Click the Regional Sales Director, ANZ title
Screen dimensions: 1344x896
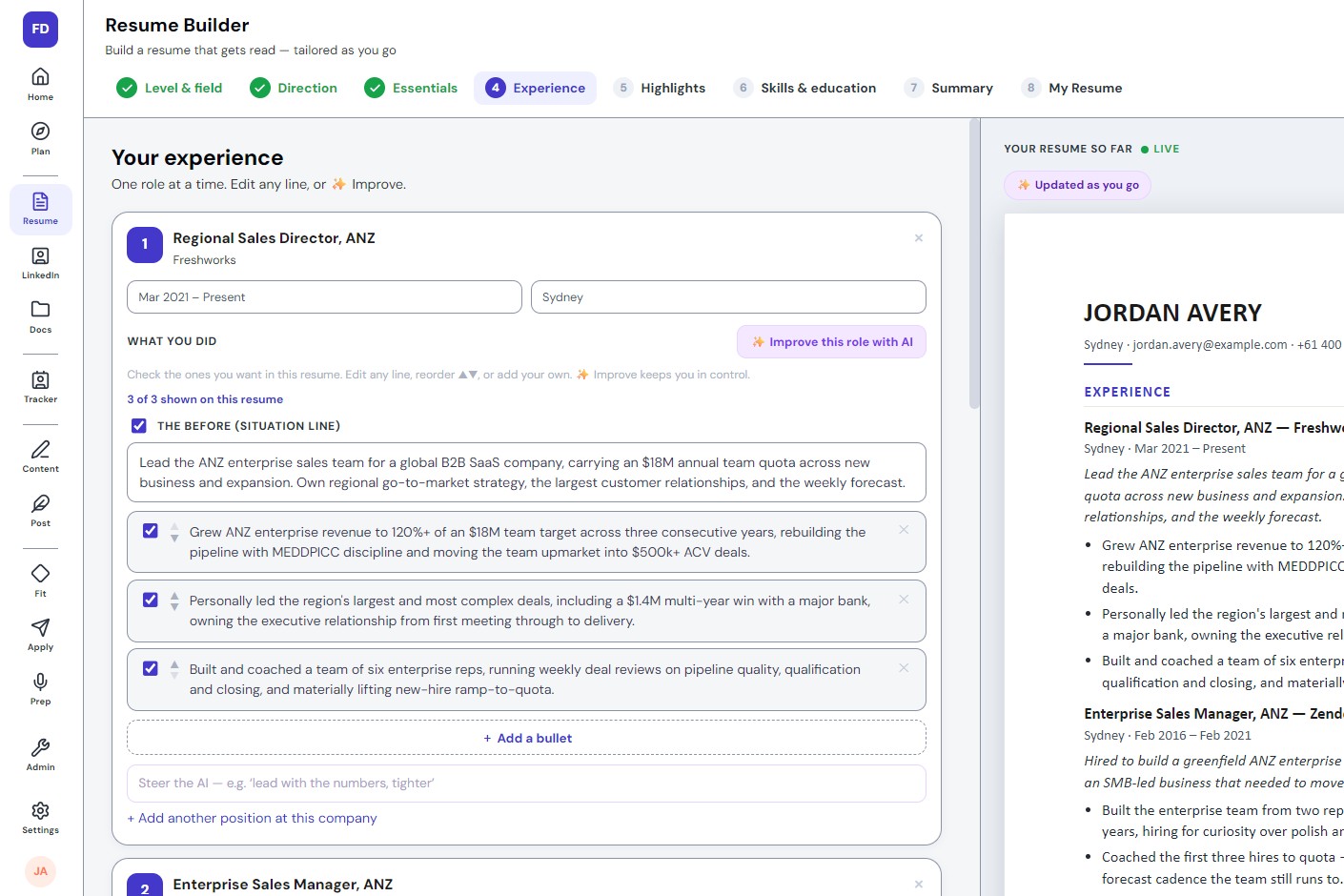[274, 238]
